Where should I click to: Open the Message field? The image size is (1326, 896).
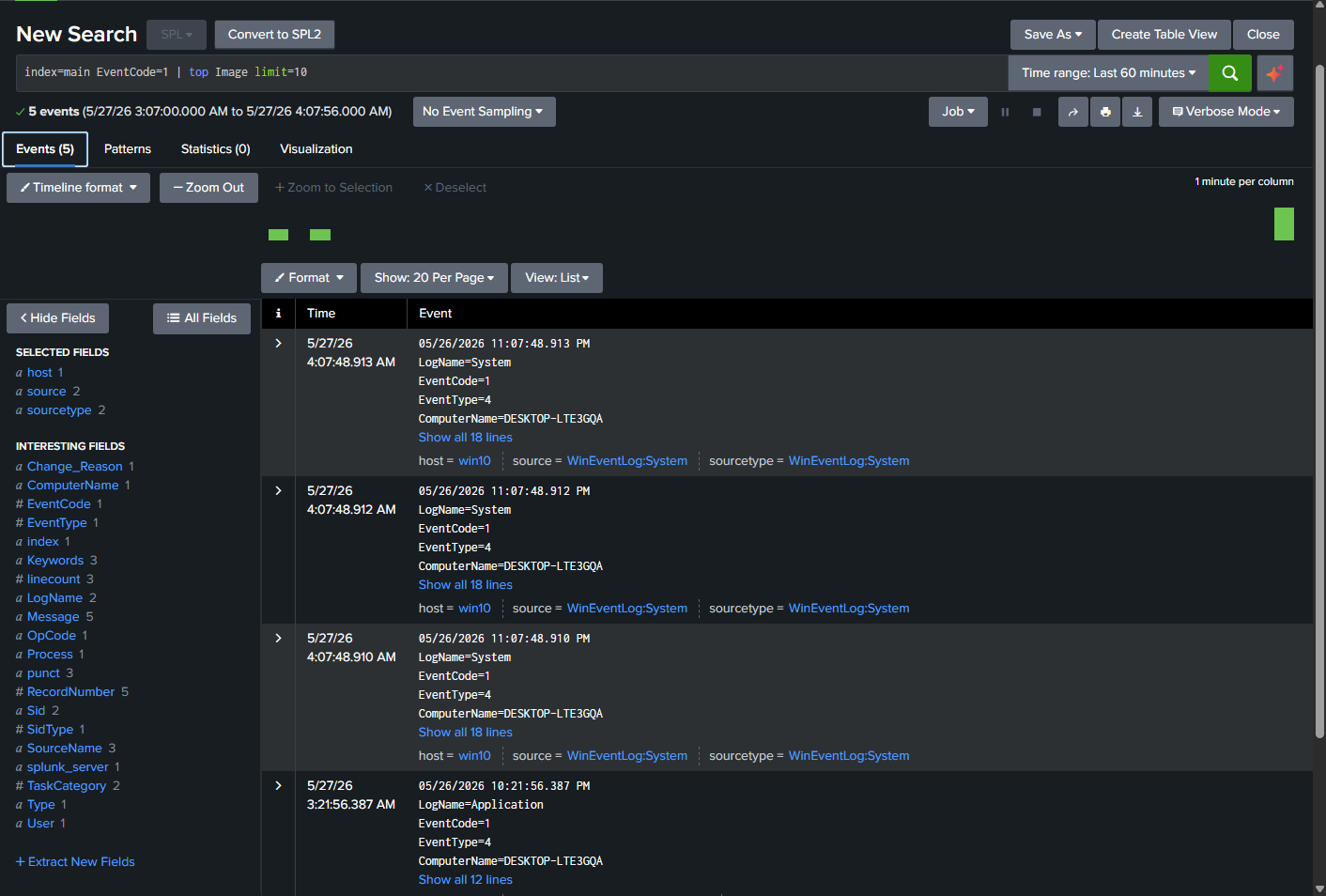coord(54,617)
